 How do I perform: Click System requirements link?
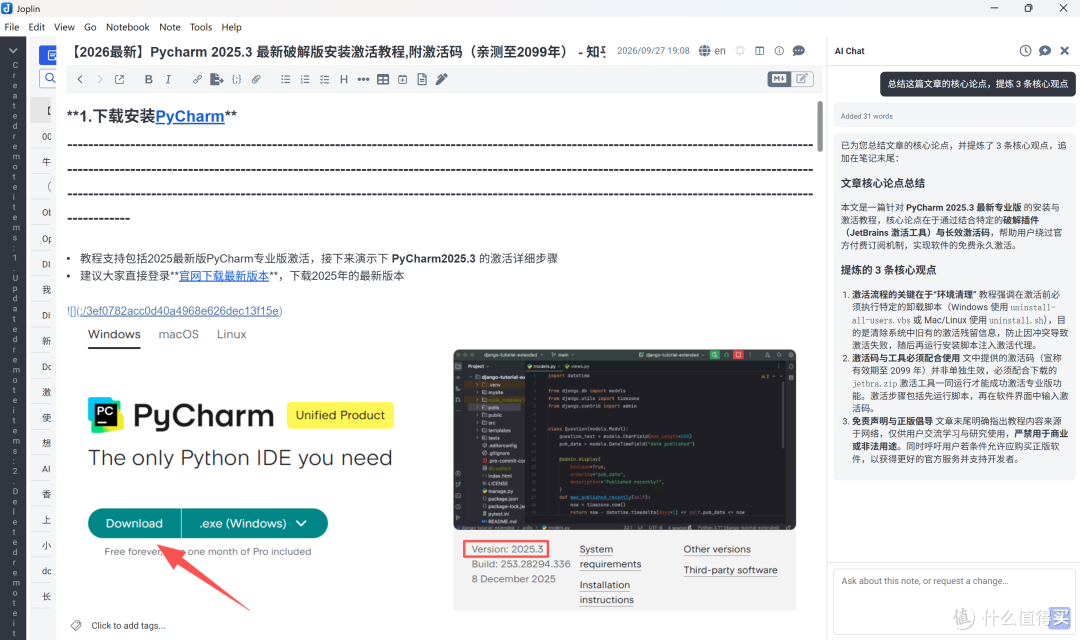pyautogui.click(x=610, y=557)
